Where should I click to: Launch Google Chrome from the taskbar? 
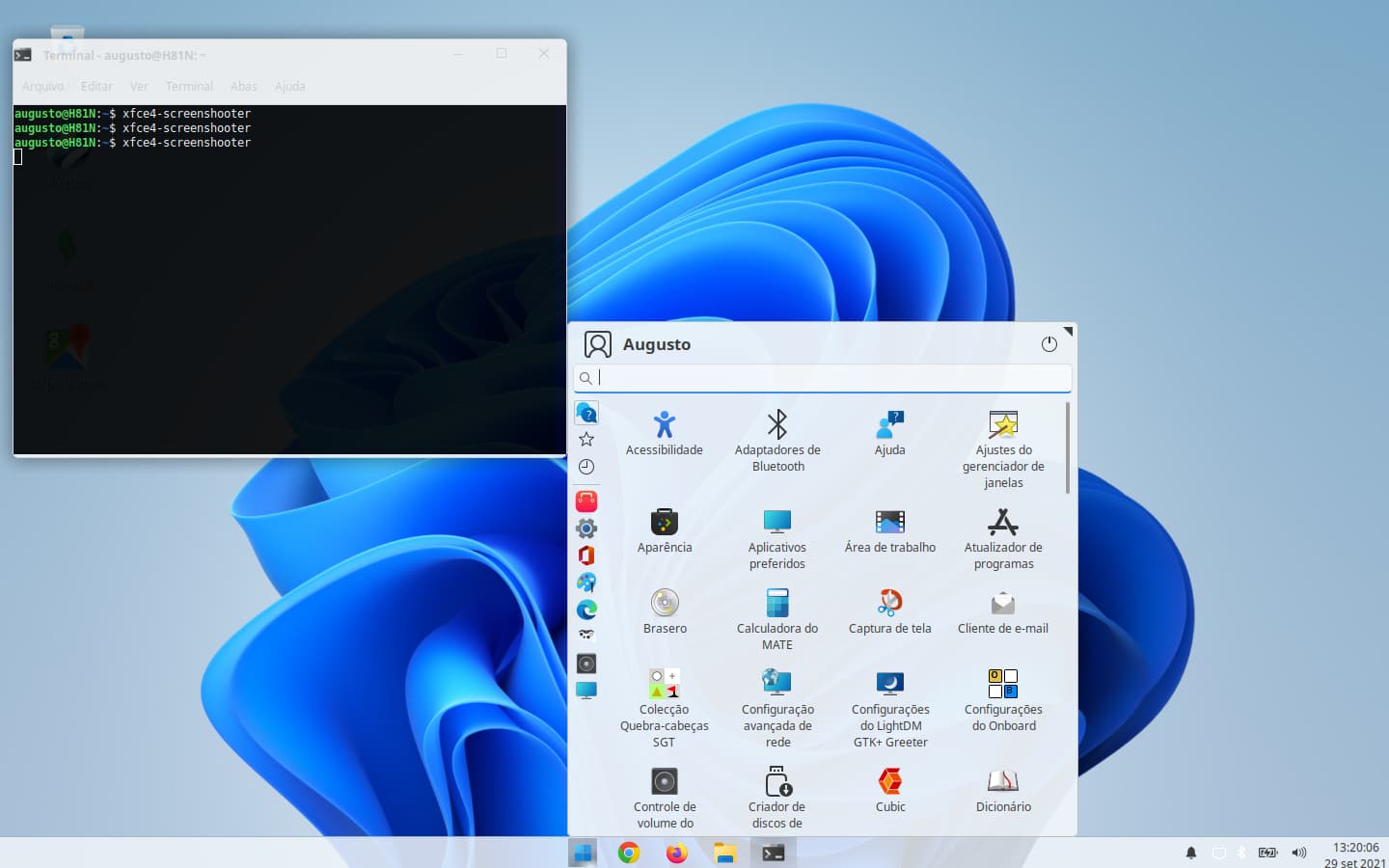pos(629,853)
